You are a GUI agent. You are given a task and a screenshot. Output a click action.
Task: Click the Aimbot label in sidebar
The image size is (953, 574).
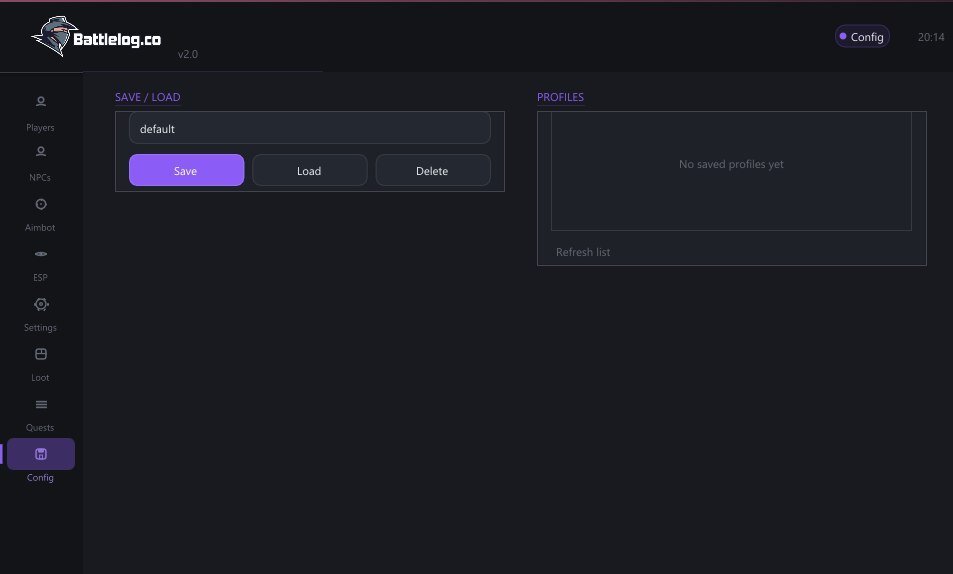pyautogui.click(x=40, y=227)
